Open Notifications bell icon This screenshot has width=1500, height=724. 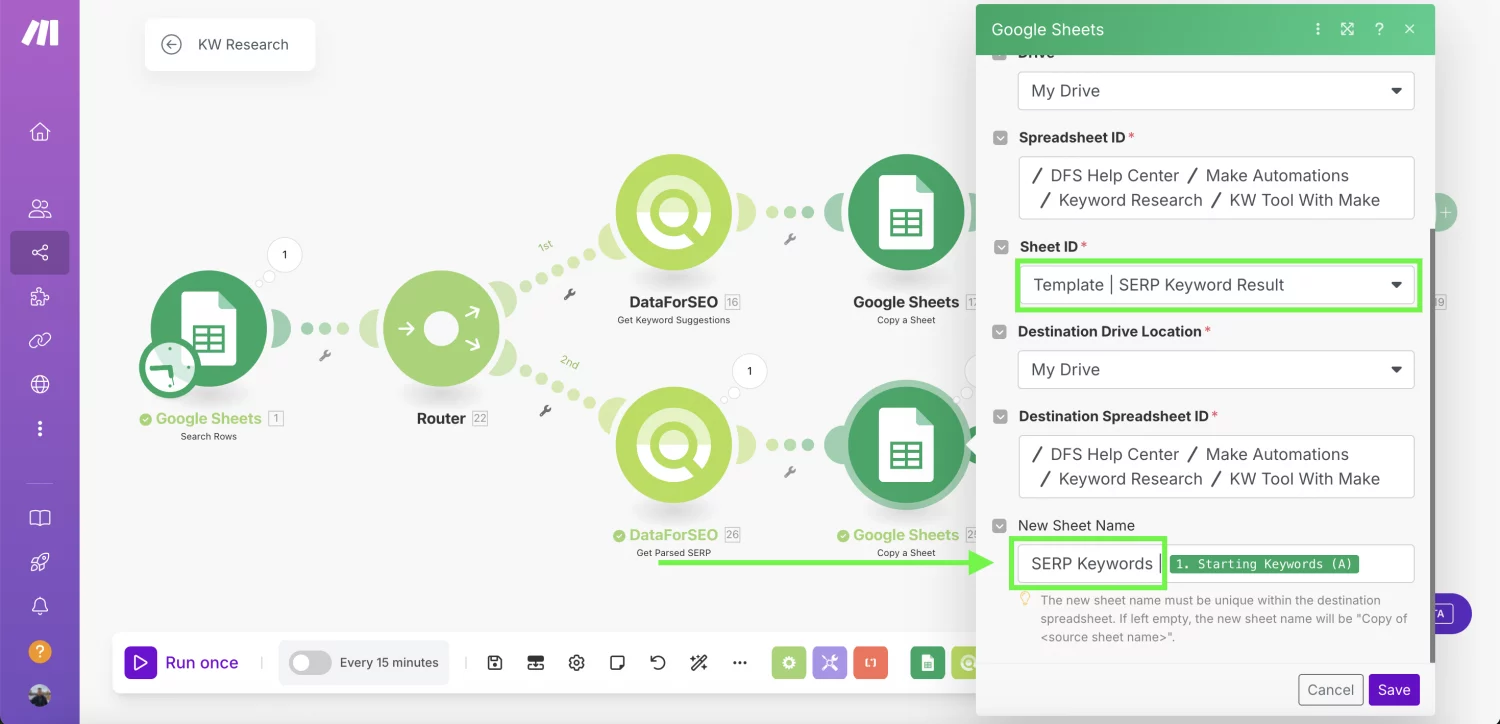40,606
